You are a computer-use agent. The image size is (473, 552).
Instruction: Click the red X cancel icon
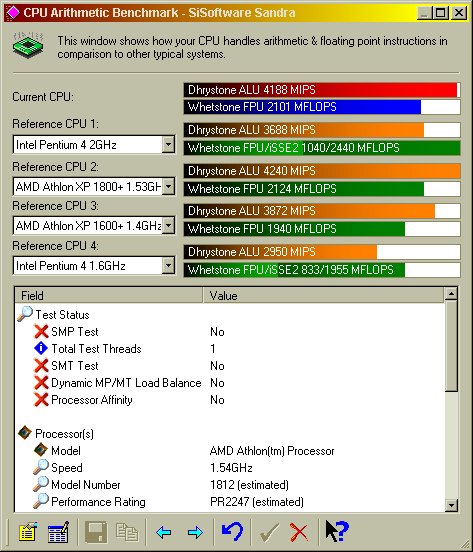[x=298, y=532]
